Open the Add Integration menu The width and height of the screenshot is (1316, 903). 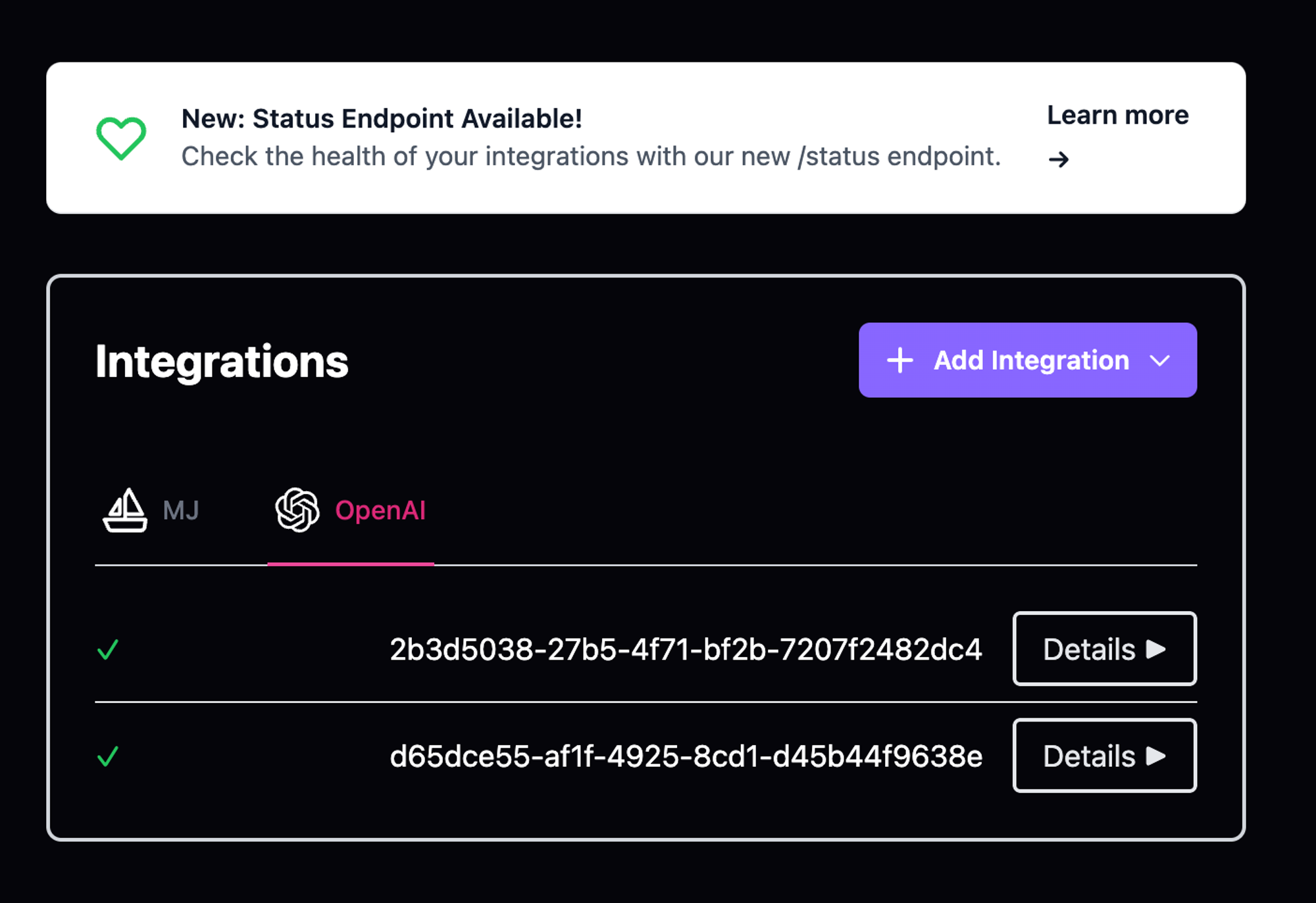coord(1030,360)
